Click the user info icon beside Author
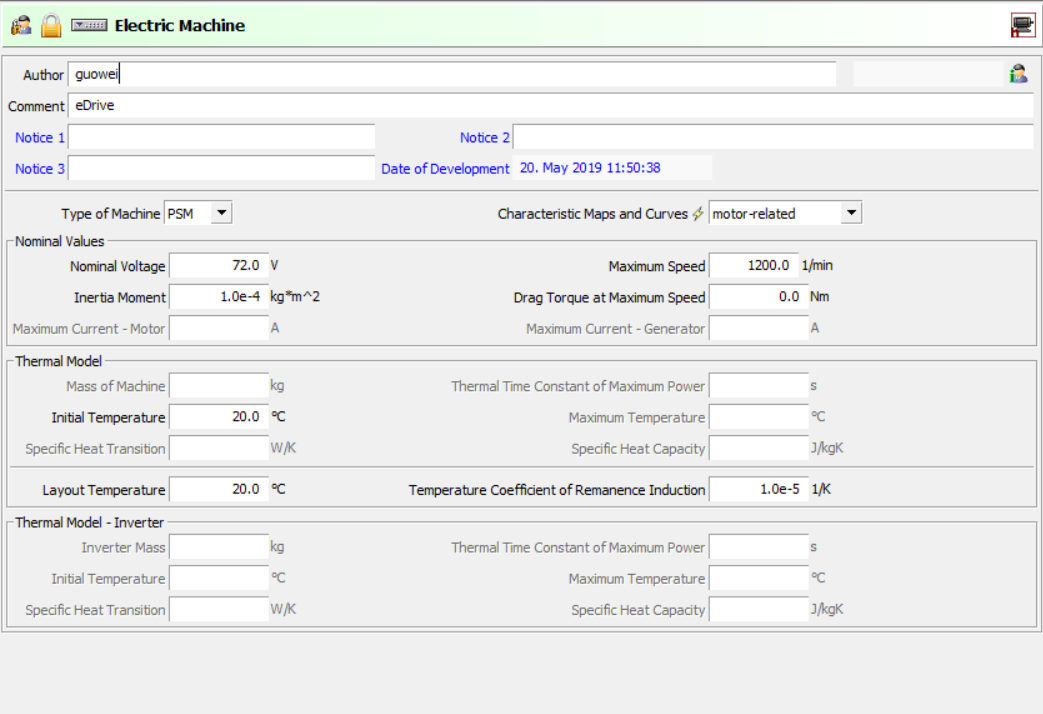 pos(1018,74)
